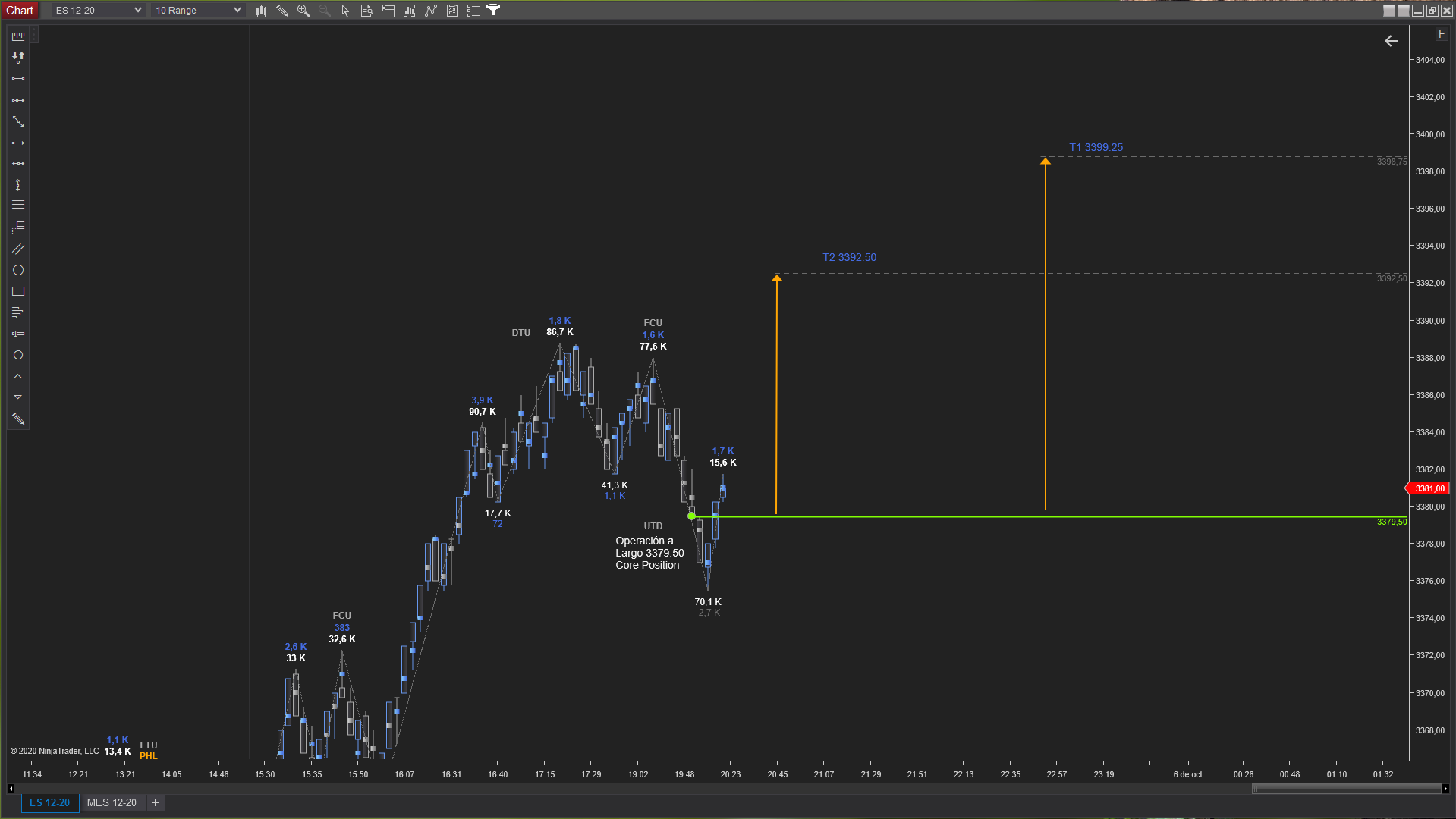Screen dimensions: 1456x819
Task: Add a new chart tab with plus
Action: point(156,802)
